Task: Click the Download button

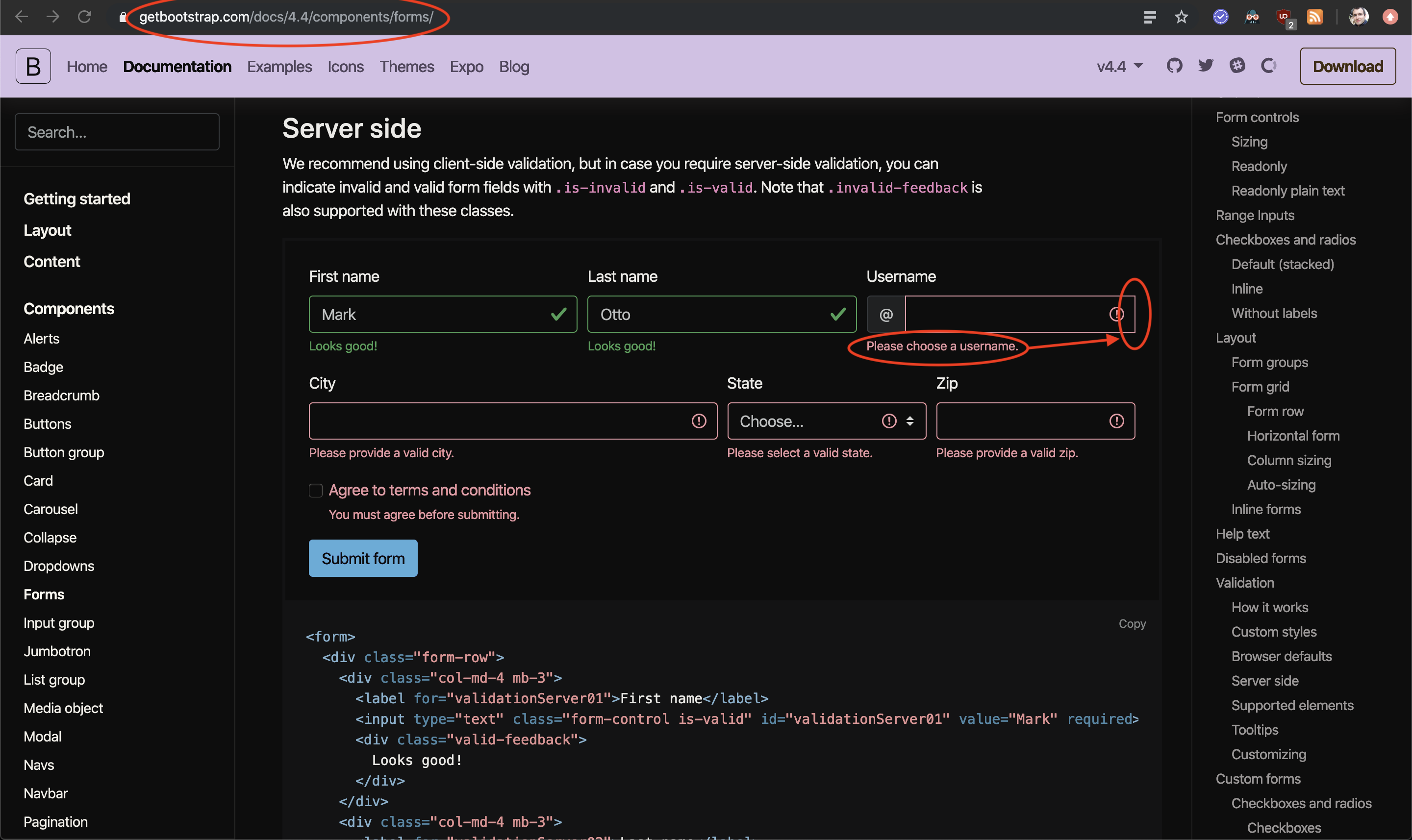Action: click(1347, 66)
